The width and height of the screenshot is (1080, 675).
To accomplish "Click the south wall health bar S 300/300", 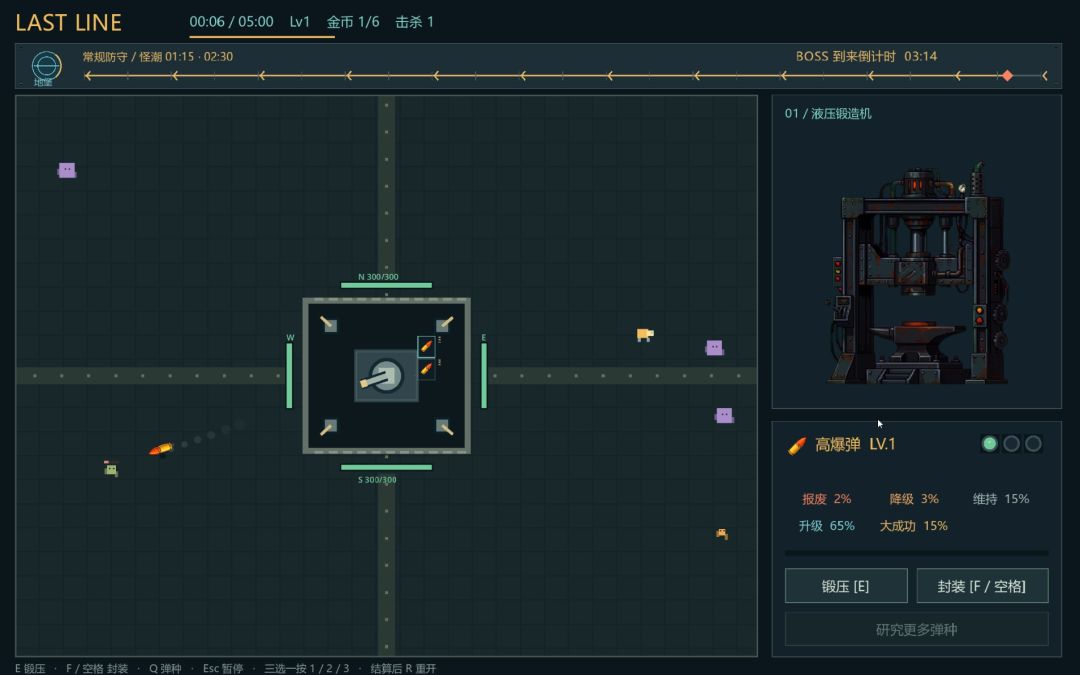I will tap(386, 467).
